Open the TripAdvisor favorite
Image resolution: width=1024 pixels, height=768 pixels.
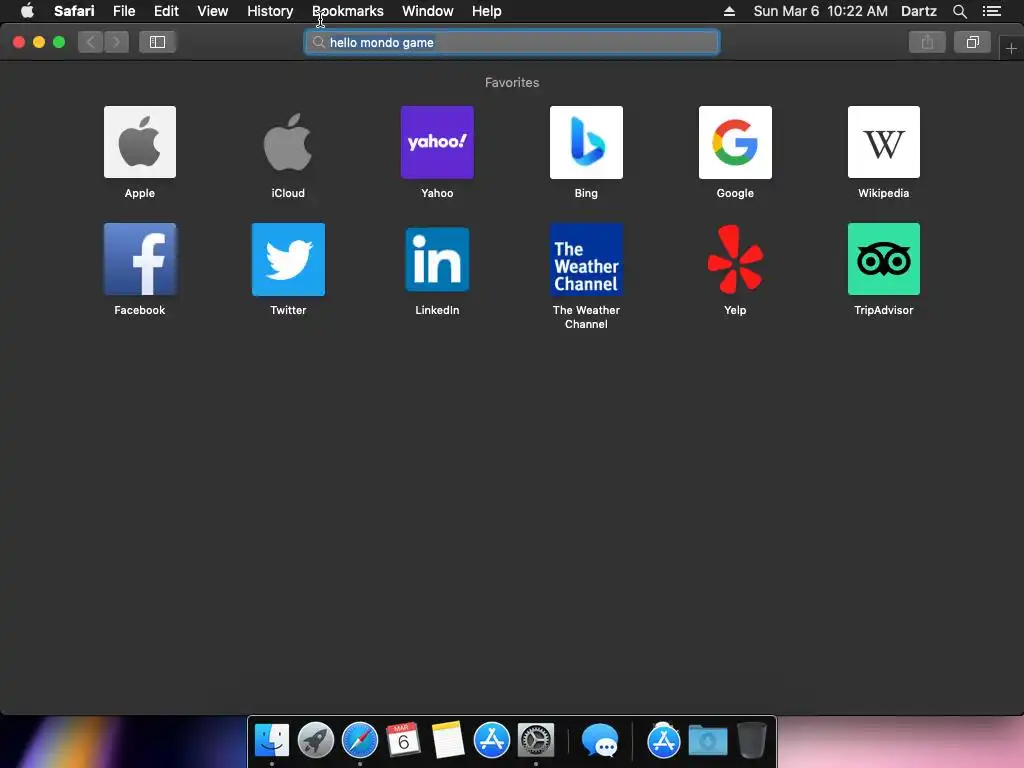pos(884,259)
